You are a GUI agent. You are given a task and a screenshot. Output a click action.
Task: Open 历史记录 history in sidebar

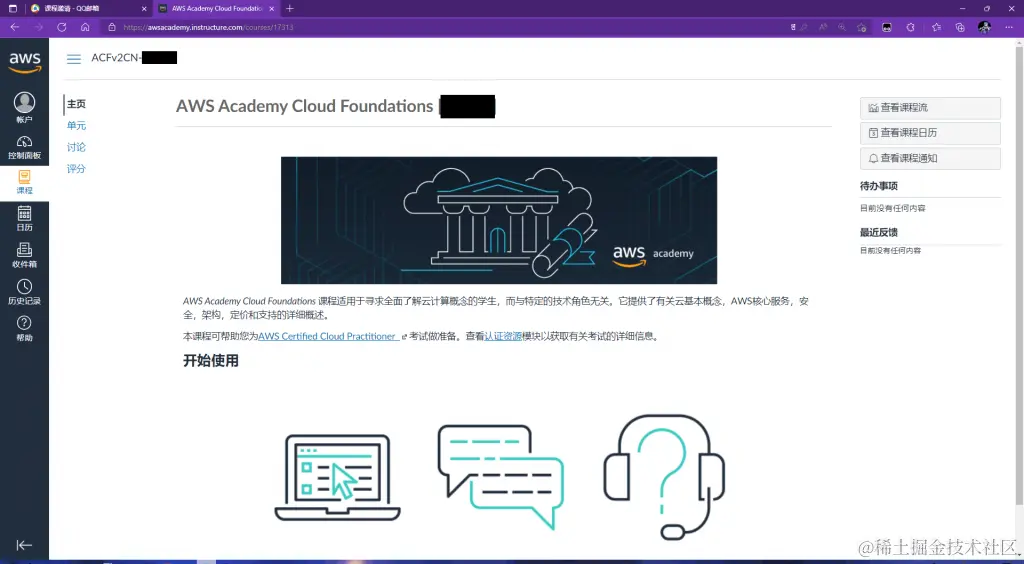point(24,293)
